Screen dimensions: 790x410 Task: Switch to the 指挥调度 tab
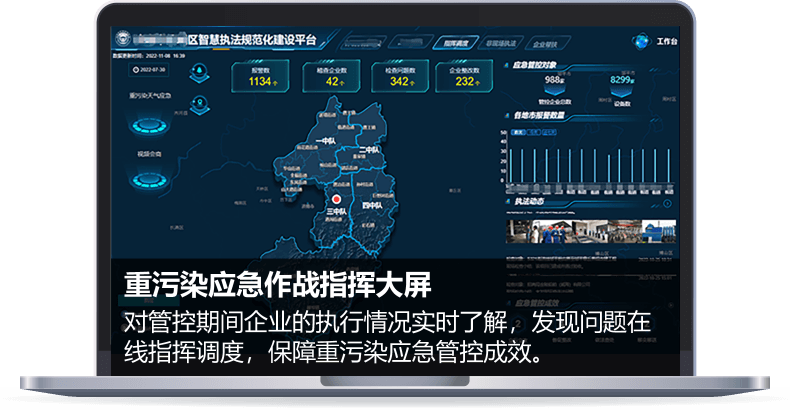point(456,44)
